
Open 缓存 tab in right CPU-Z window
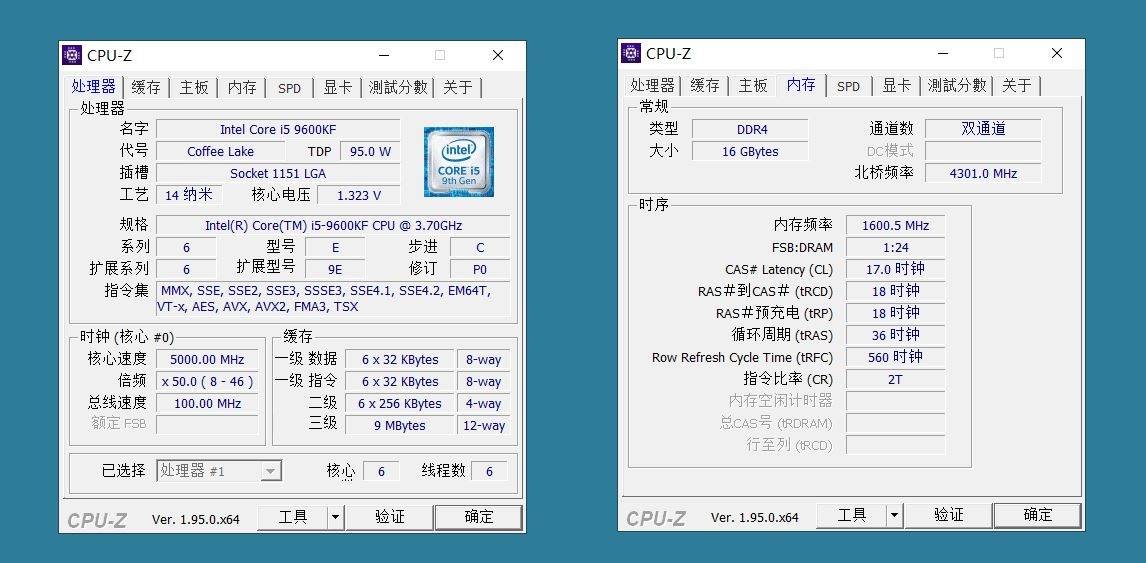point(705,86)
